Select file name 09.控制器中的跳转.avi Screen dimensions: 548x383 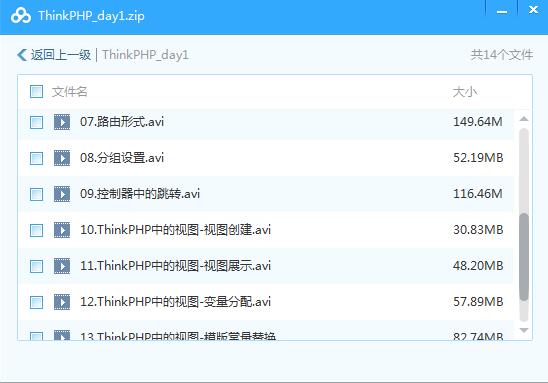coord(140,194)
